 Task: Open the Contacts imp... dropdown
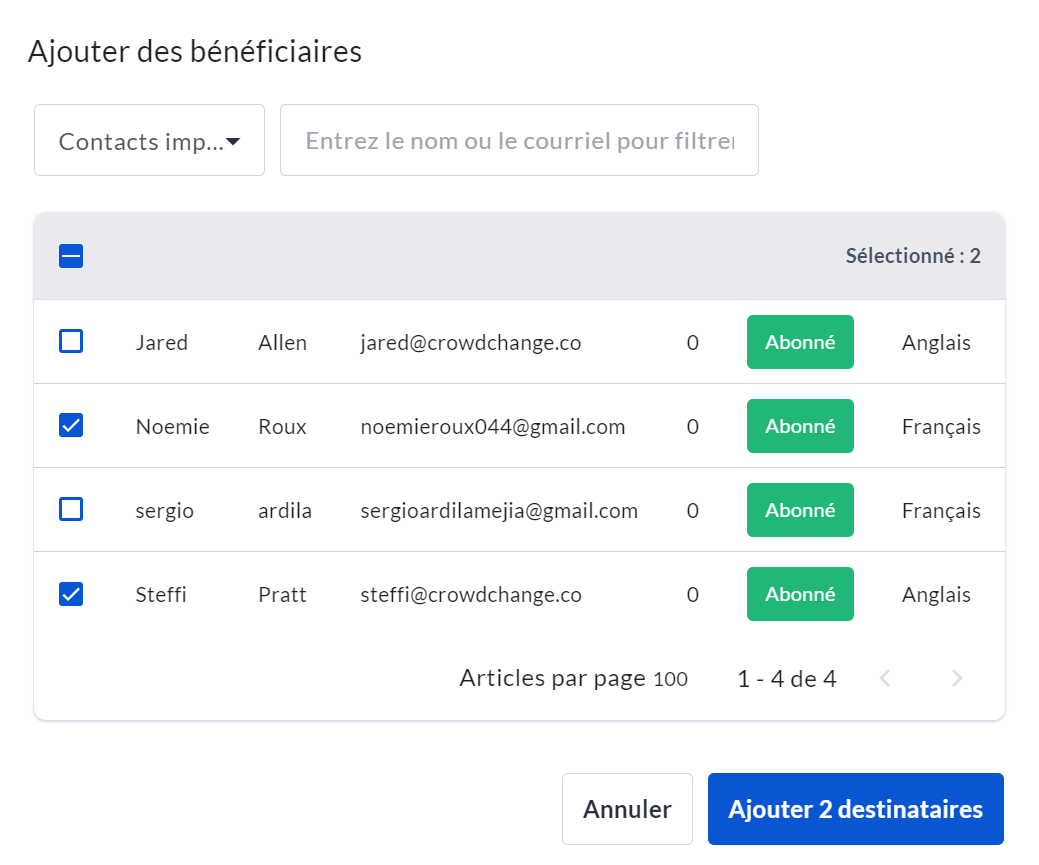tap(149, 141)
